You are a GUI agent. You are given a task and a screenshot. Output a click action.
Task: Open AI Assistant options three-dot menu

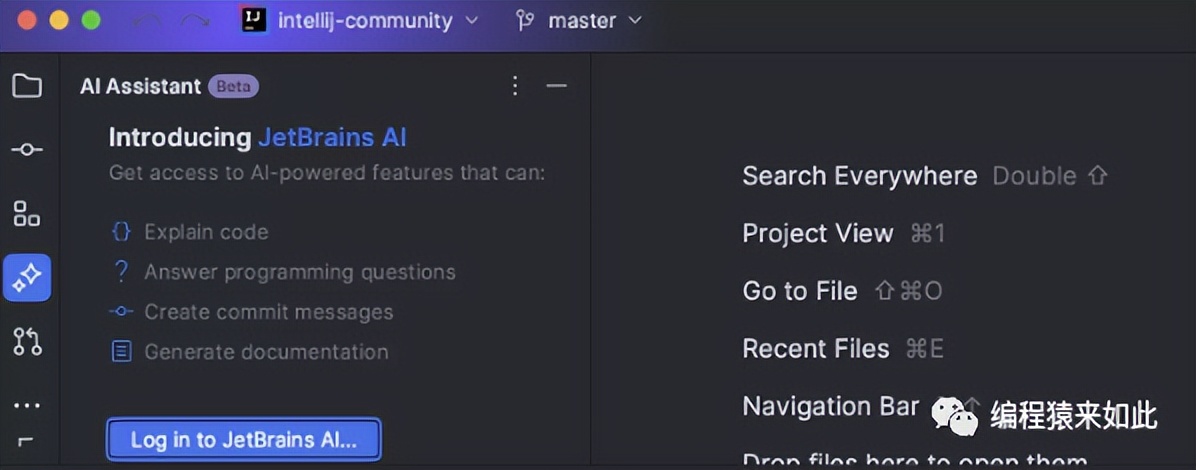pos(515,85)
